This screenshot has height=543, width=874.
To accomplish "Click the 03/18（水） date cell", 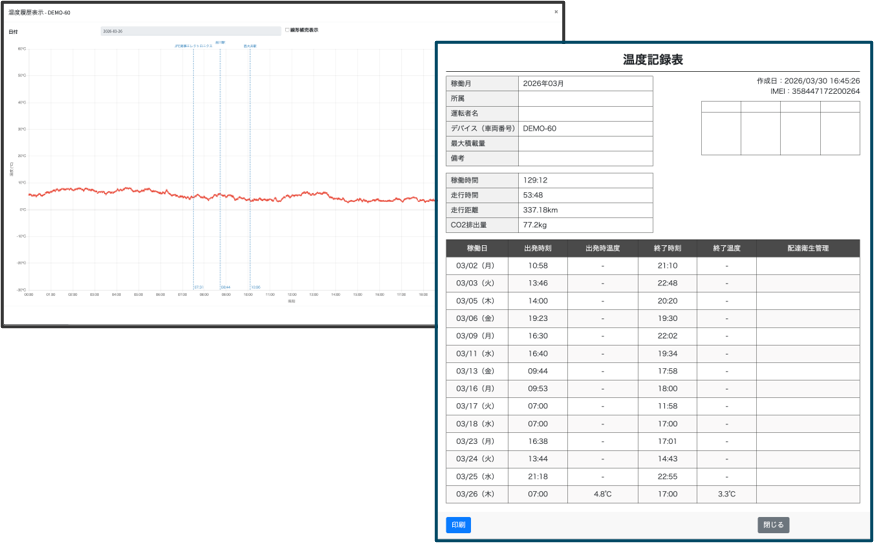I will click(477, 424).
